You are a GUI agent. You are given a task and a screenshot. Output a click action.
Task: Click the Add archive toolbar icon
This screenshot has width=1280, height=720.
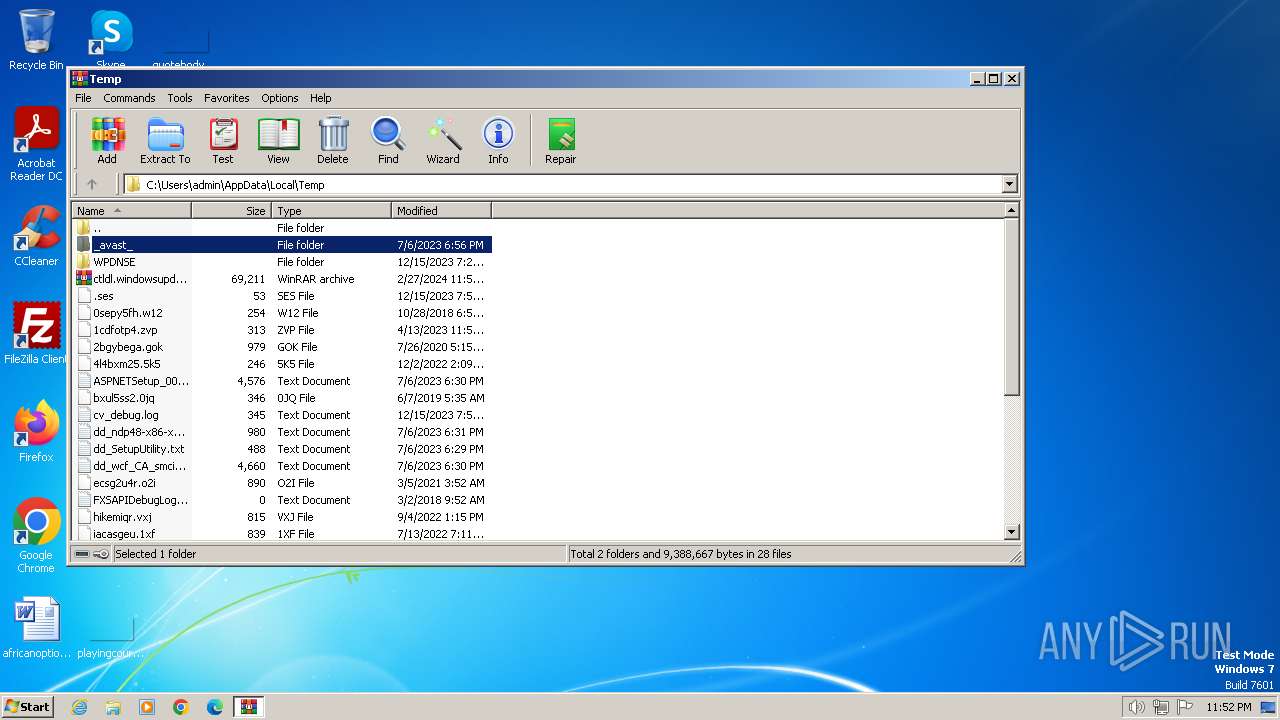click(107, 140)
